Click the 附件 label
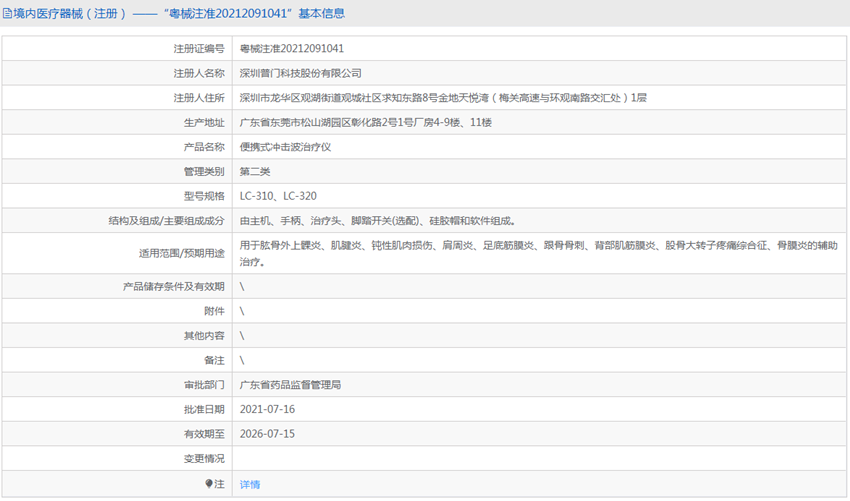Screen dimensions: 850x501 [x=214, y=311]
